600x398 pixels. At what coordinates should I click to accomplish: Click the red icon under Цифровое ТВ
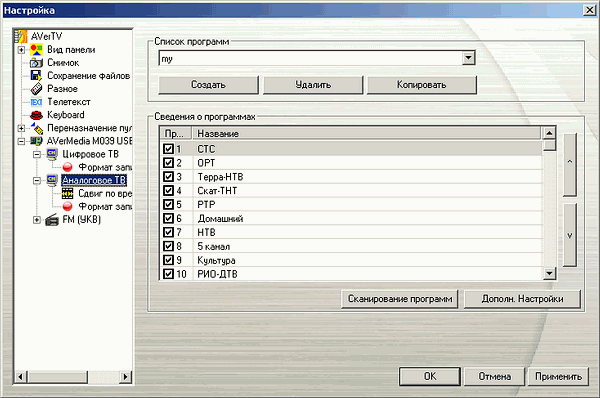pyautogui.click(x=67, y=167)
